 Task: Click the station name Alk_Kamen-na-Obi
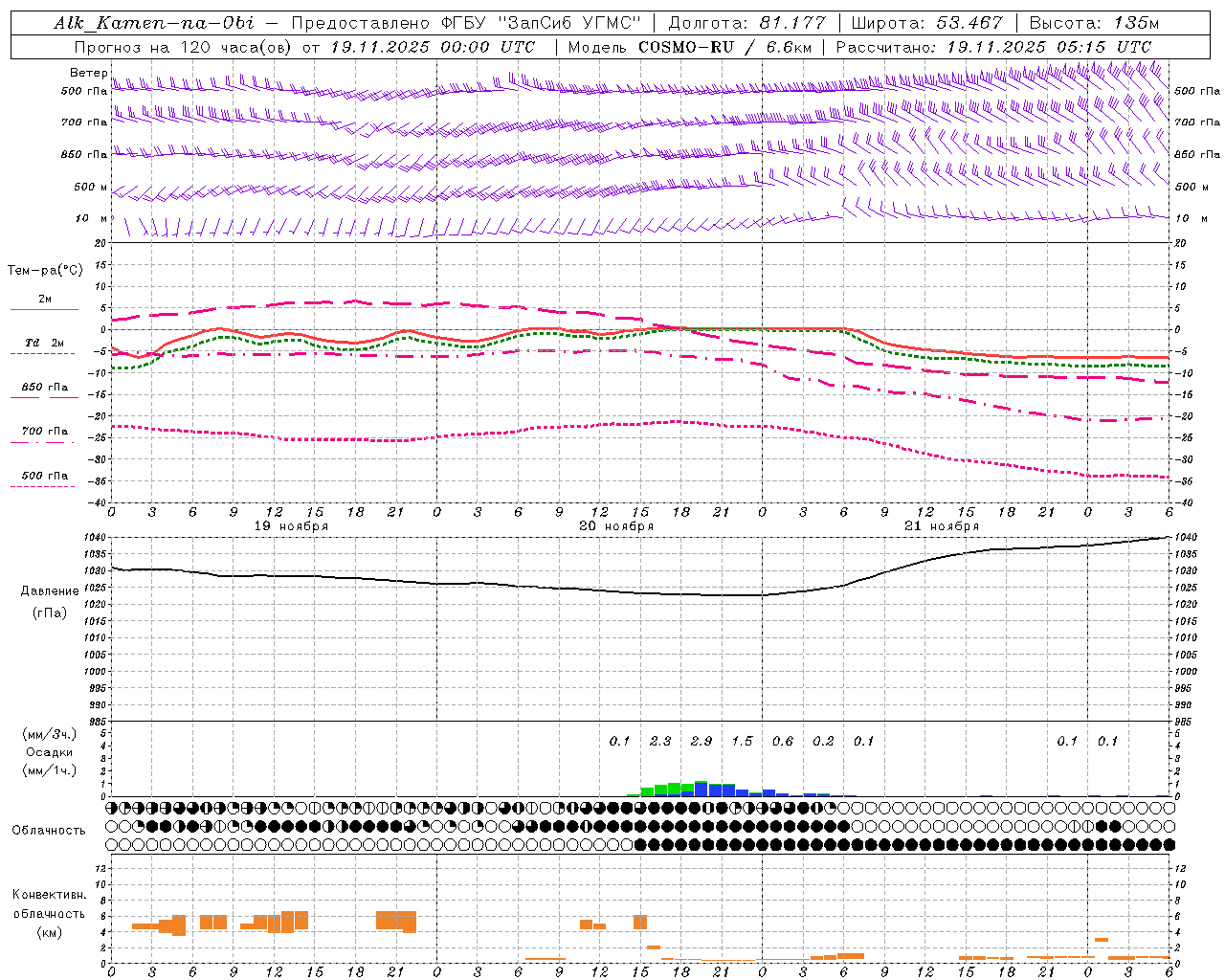(x=154, y=23)
